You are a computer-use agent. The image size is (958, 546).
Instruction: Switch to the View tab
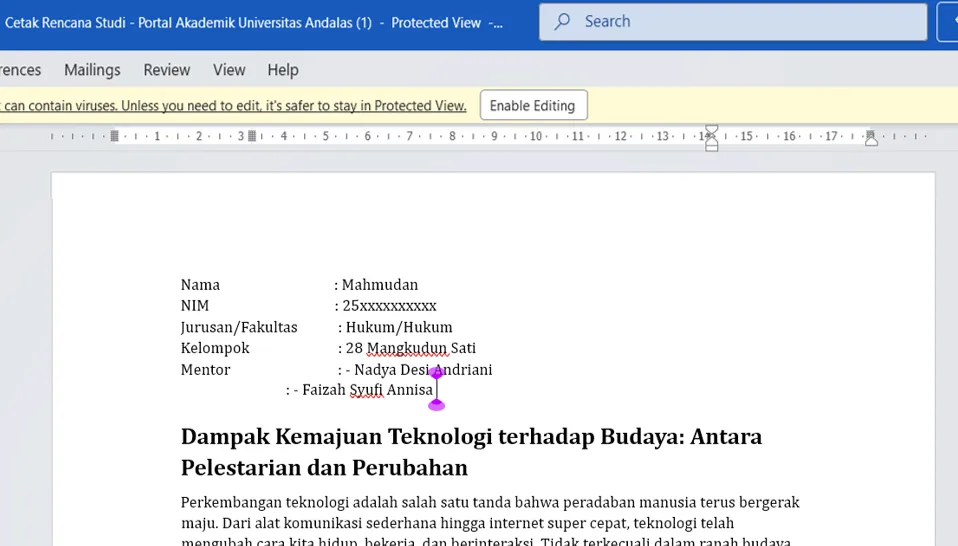point(229,70)
